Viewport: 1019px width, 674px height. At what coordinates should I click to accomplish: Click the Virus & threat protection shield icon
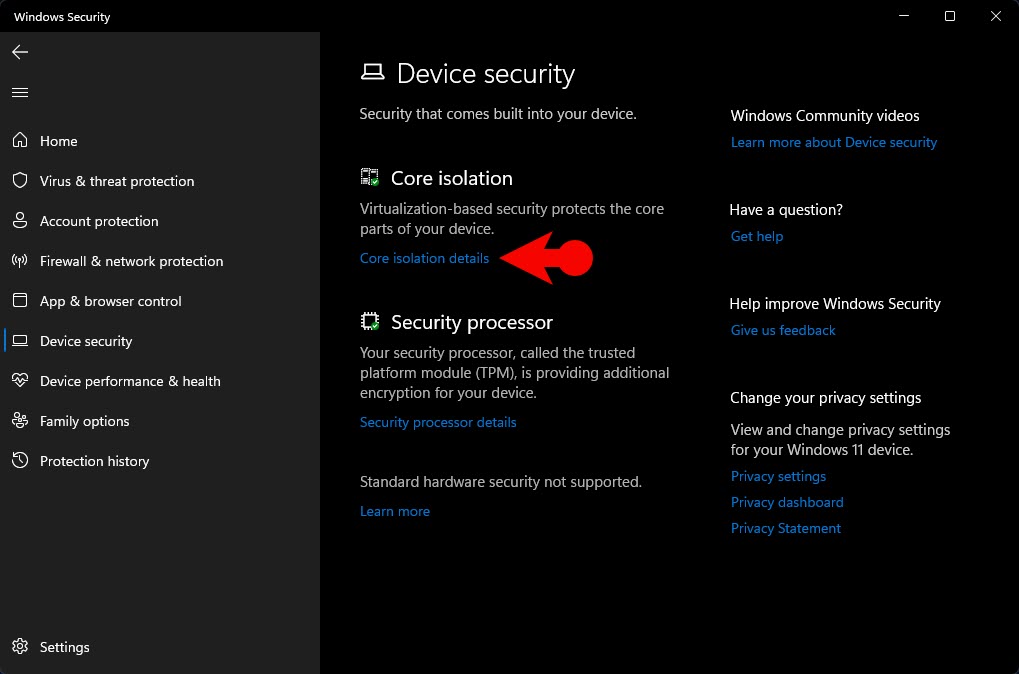(20, 181)
